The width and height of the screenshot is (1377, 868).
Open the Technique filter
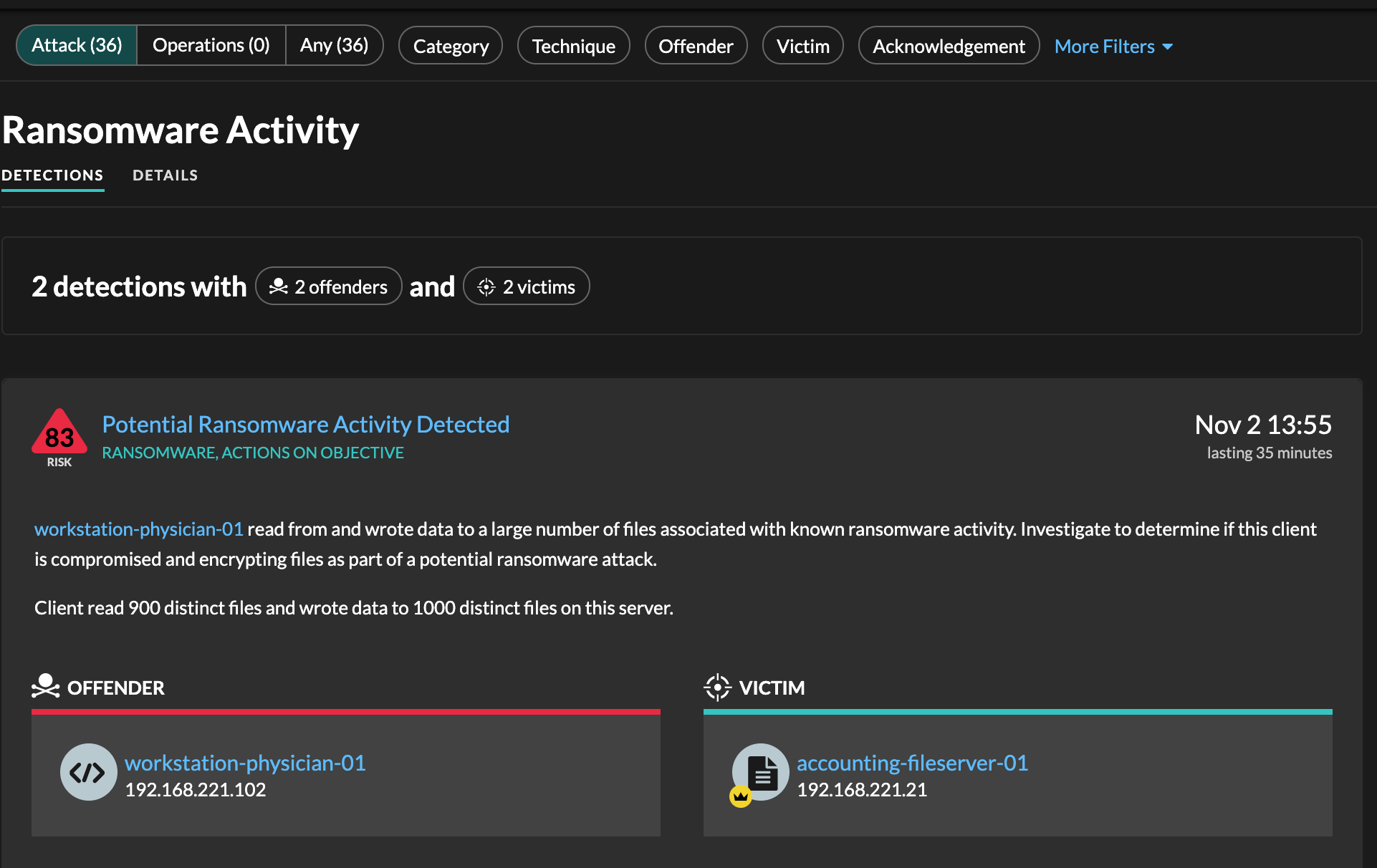pos(574,46)
